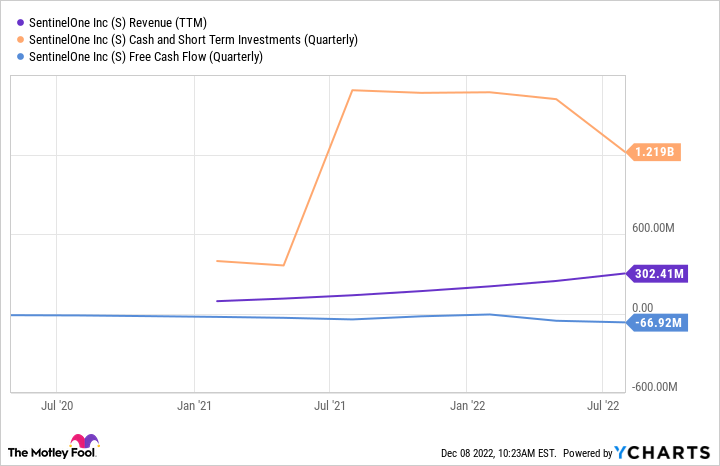The height and width of the screenshot is (466, 720).
Task: Click the blue -66.92M value tag
Action: (x=657, y=322)
